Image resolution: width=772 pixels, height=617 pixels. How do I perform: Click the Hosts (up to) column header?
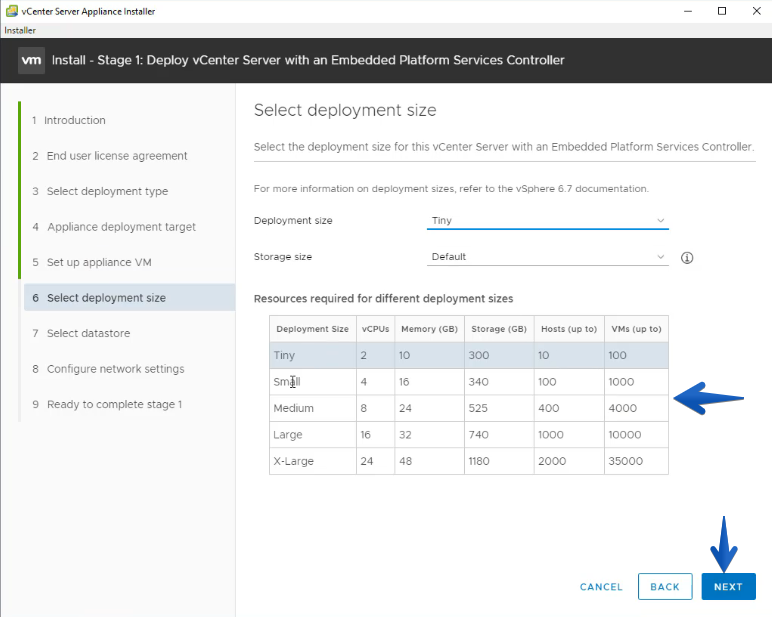pos(569,329)
